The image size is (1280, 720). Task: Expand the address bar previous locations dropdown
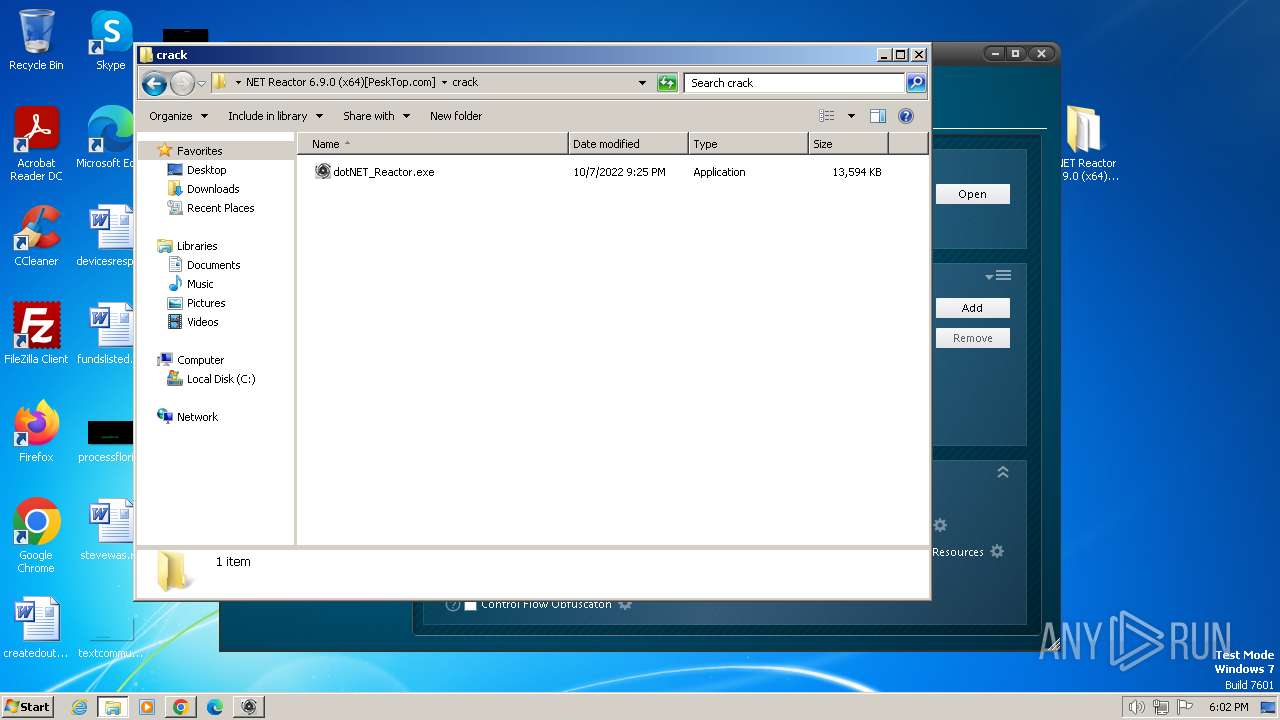click(642, 83)
